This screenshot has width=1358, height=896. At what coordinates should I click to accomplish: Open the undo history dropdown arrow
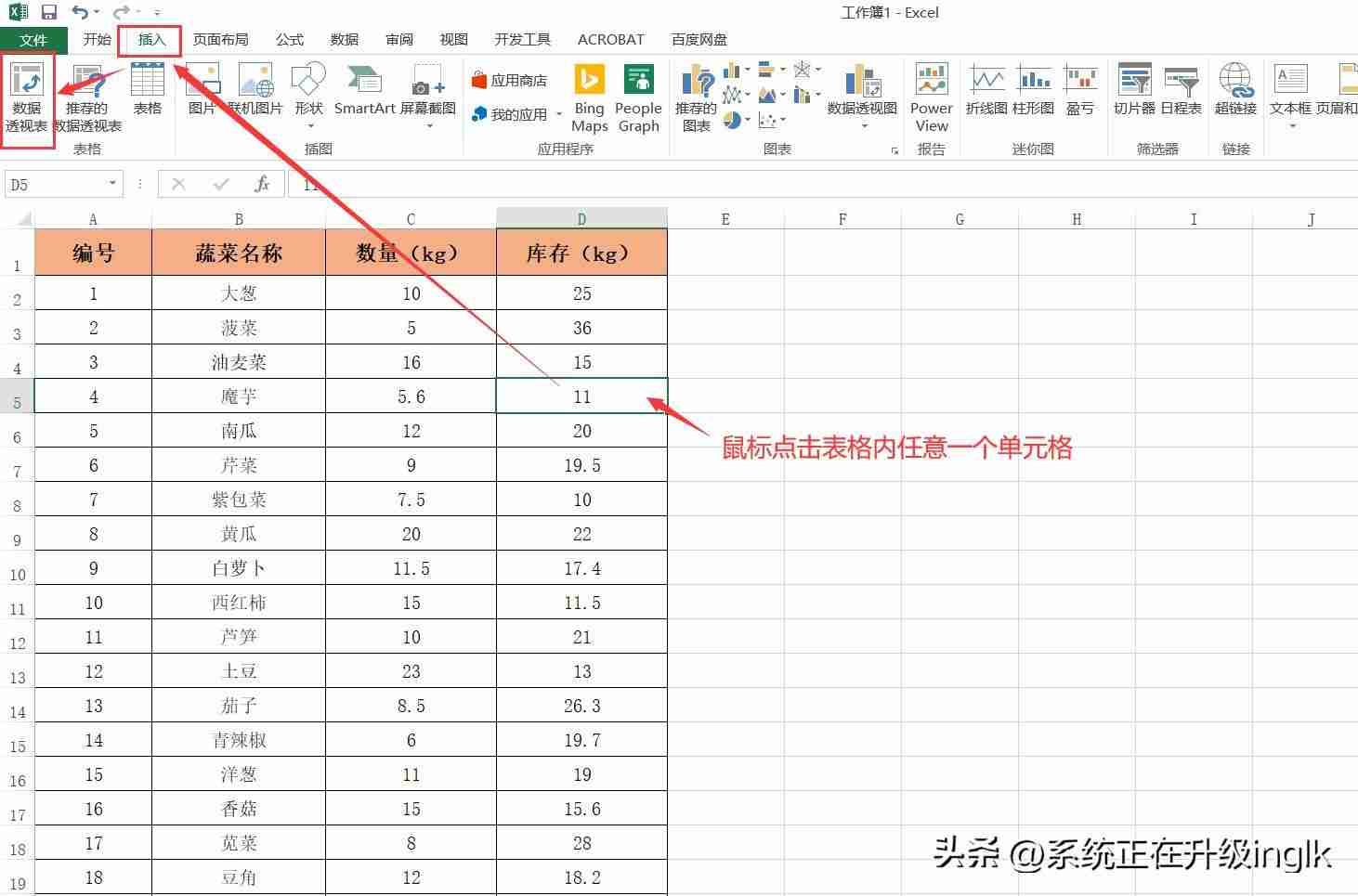click(97, 13)
